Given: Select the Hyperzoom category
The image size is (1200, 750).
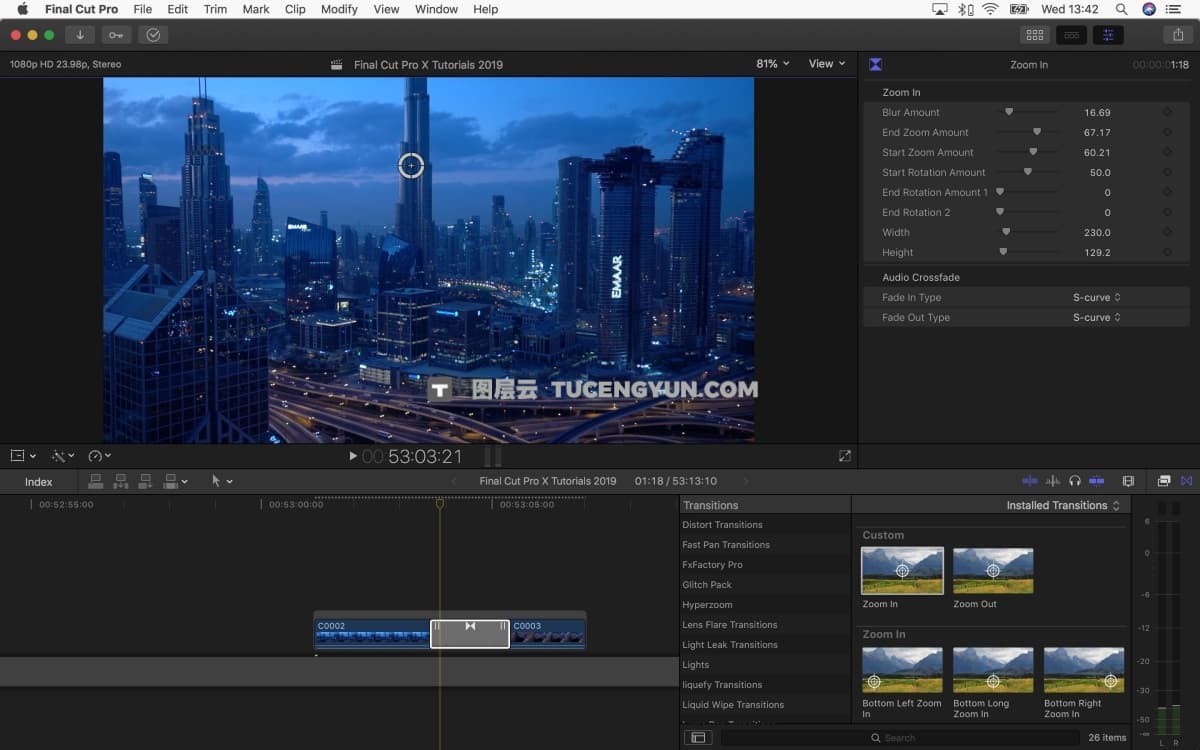Looking at the screenshot, I should point(707,605).
